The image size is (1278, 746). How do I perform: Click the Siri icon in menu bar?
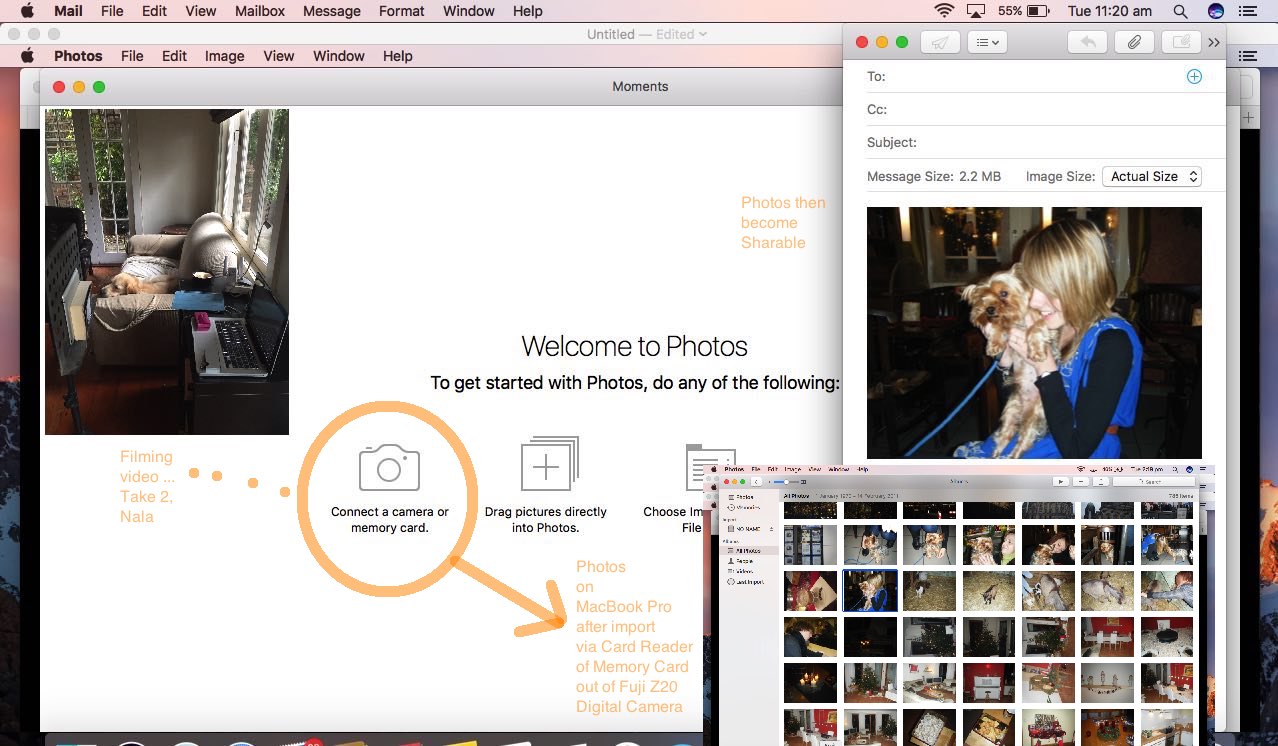pos(1215,11)
